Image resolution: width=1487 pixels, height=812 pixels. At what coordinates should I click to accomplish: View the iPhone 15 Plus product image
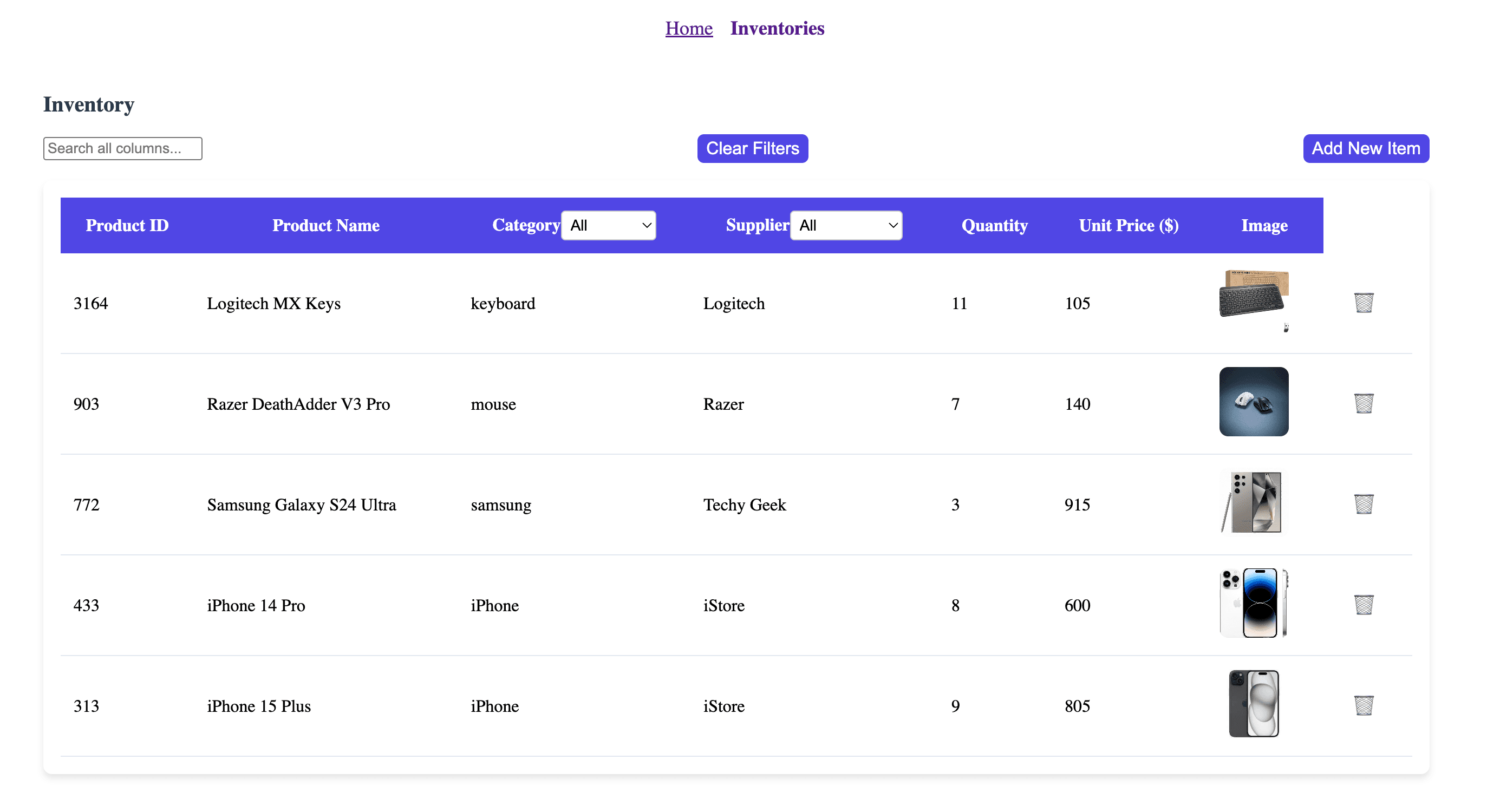1254,704
